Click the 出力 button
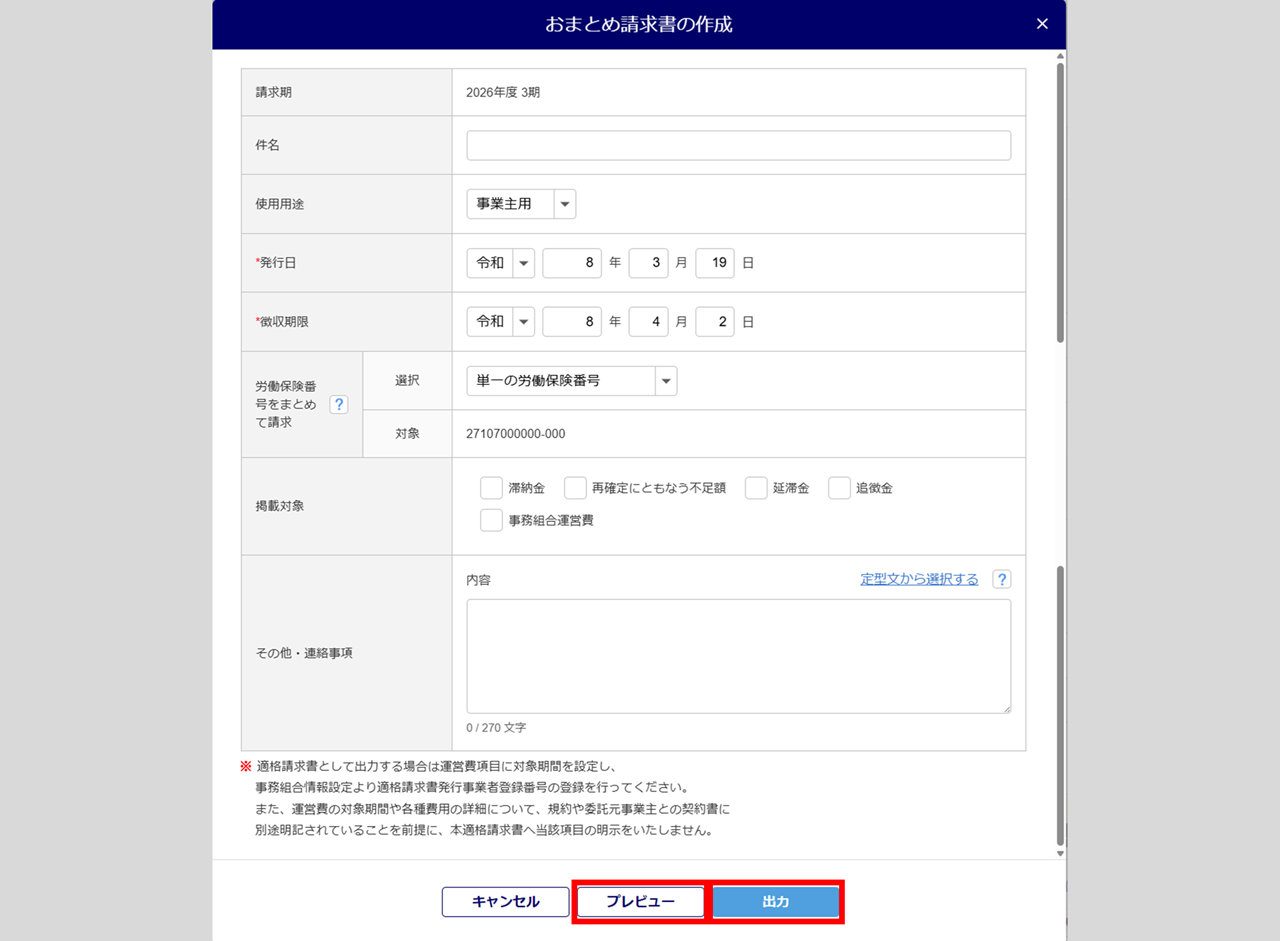This screenshot has height=941, width=1280. (776, 902)
